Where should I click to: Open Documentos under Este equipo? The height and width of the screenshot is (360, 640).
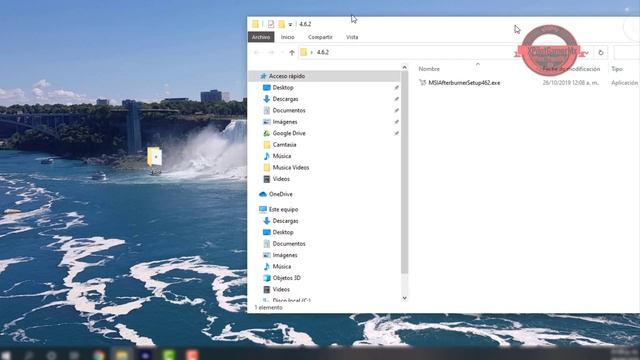coord(289,244)
